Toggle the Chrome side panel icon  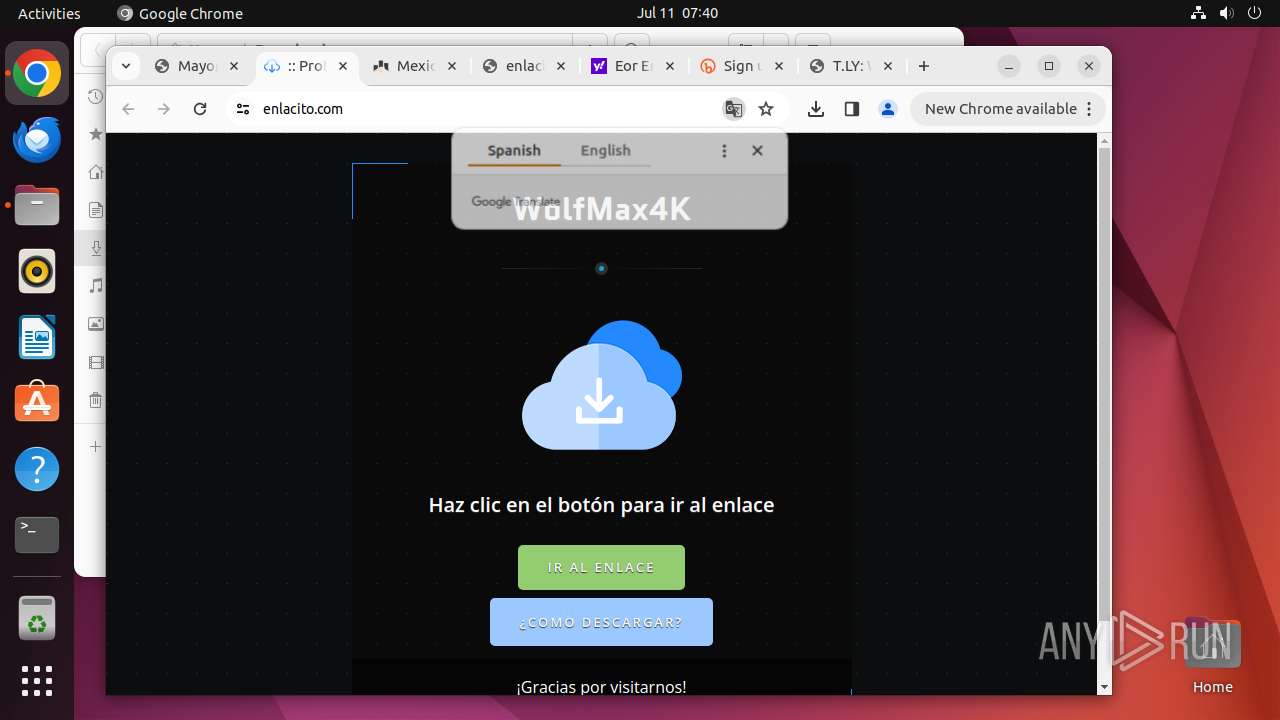pos(852,109)
